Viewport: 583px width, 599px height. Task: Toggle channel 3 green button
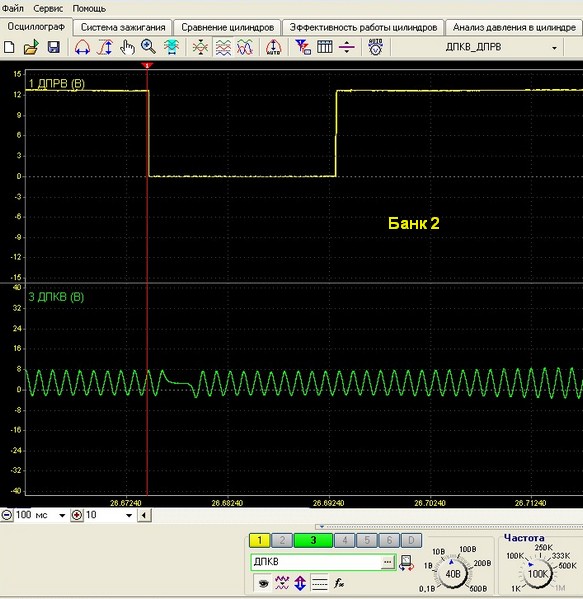(313, 540)
